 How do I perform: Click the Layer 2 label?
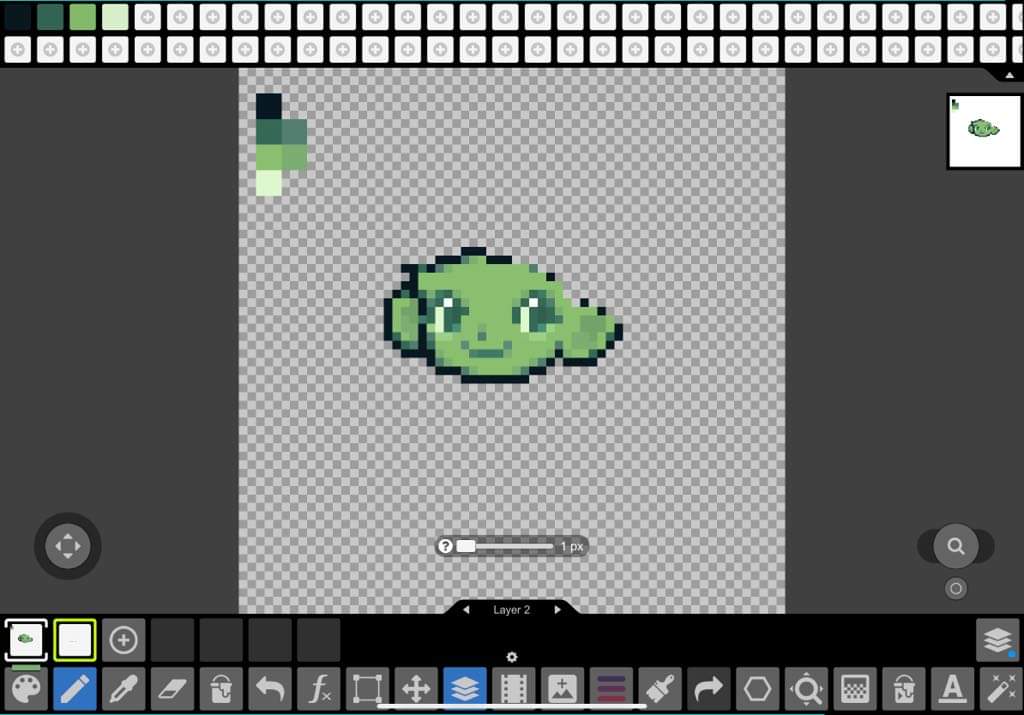point(511,609)
